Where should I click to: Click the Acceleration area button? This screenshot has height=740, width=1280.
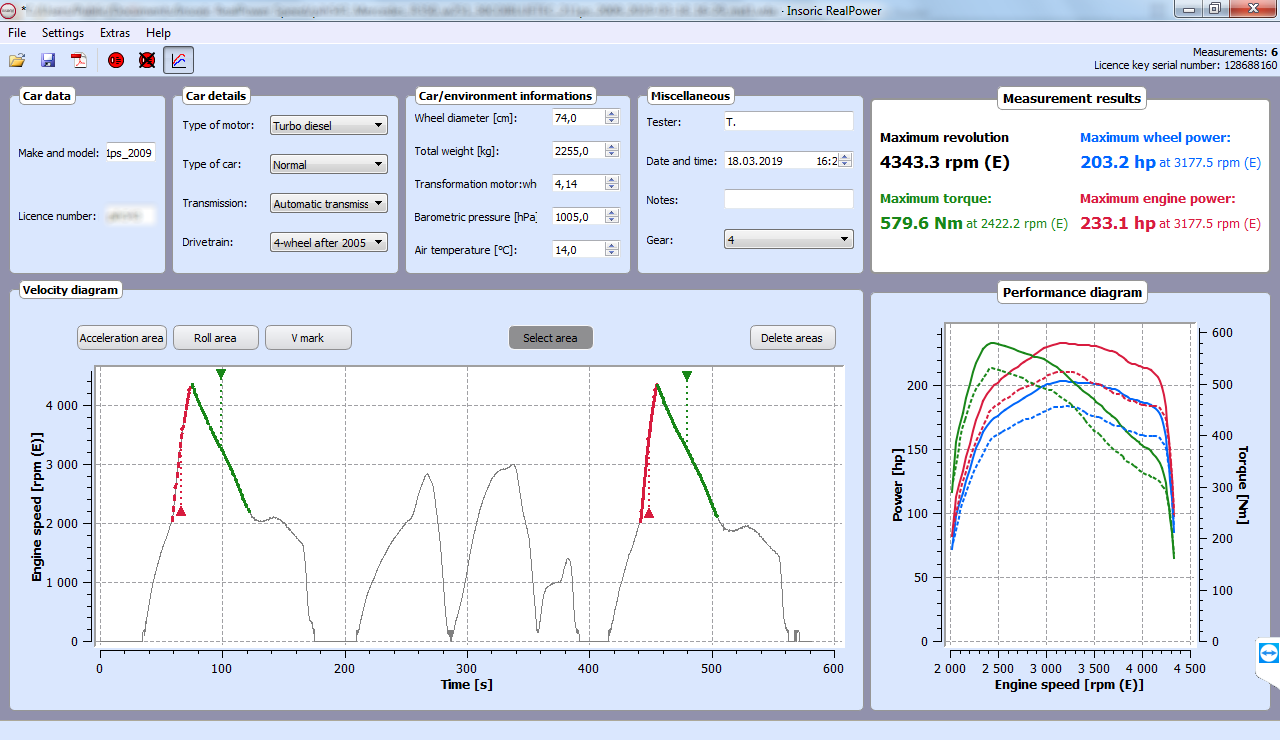pyautogui.click(x=121, y=338)
